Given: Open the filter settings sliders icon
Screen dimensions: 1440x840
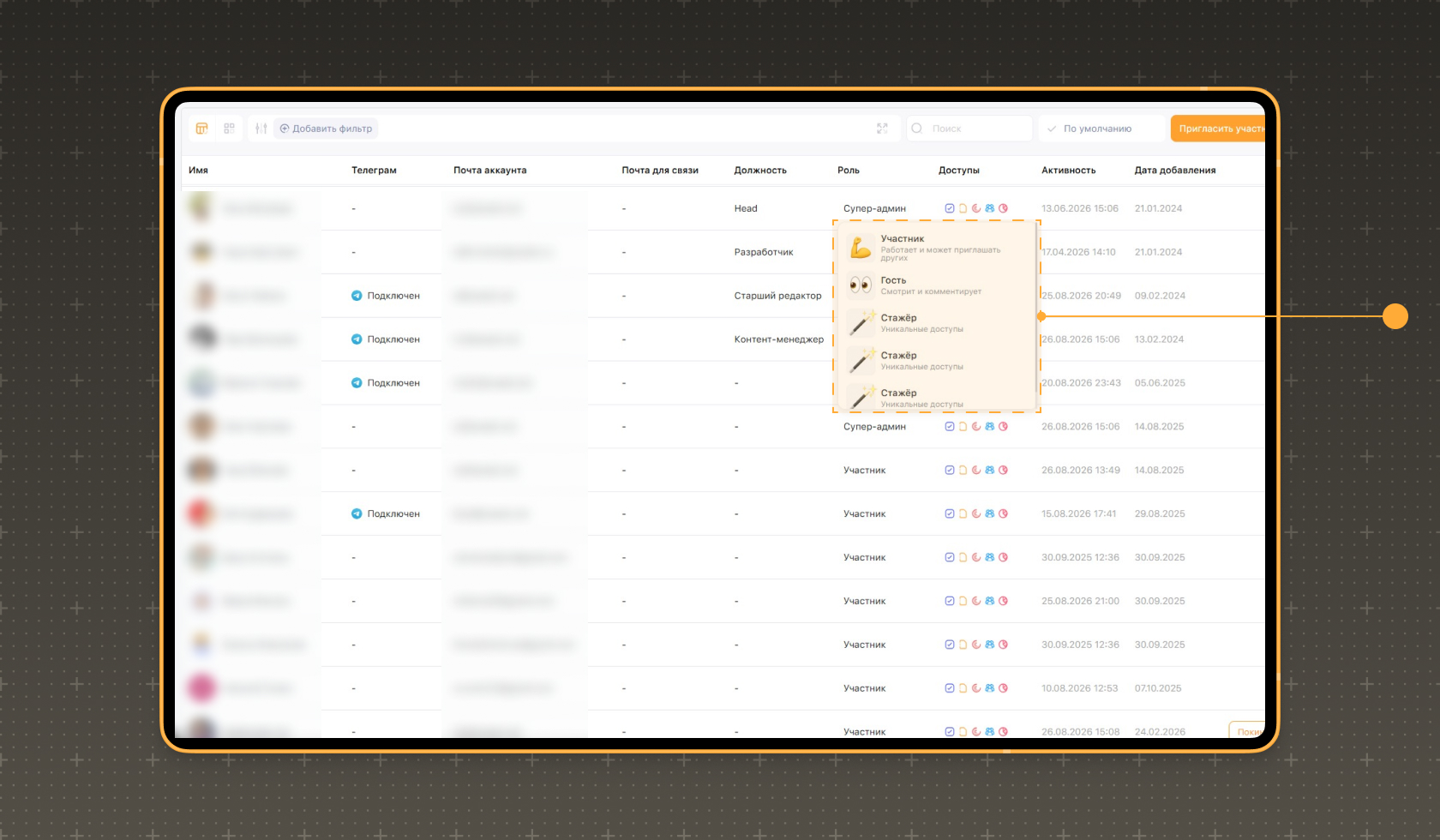Looking at the screenshot, I should tap(261, 129).
